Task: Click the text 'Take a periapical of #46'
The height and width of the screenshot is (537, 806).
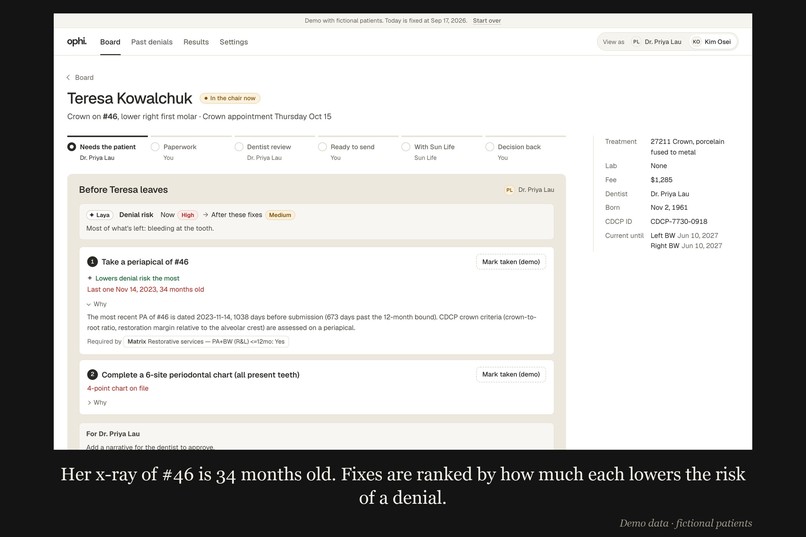Action: point(145,262)
